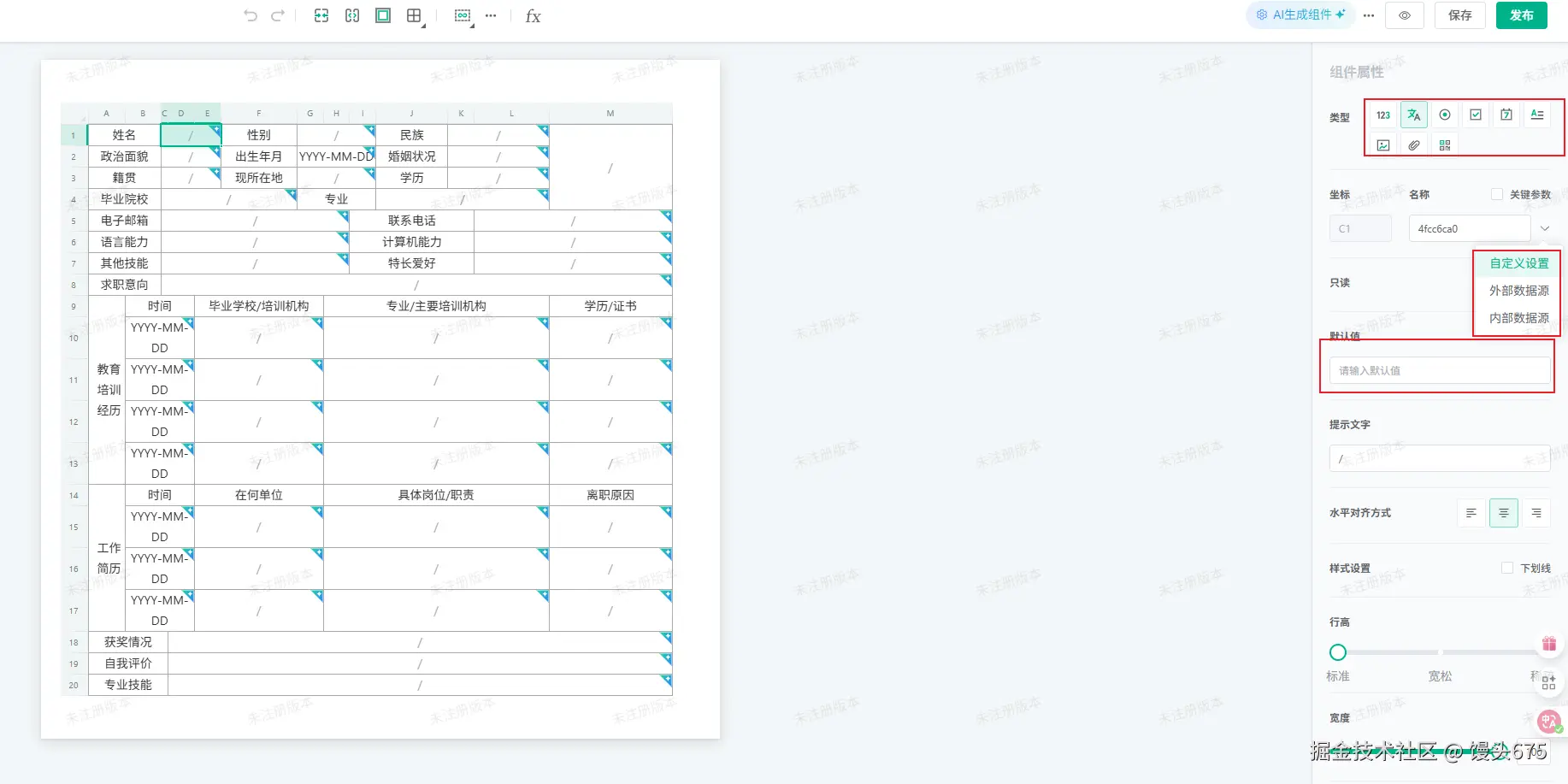Screen dimensions: 1568x784
Task: Select the 求职意向 label cell
Action: click(x=124, y=285)
